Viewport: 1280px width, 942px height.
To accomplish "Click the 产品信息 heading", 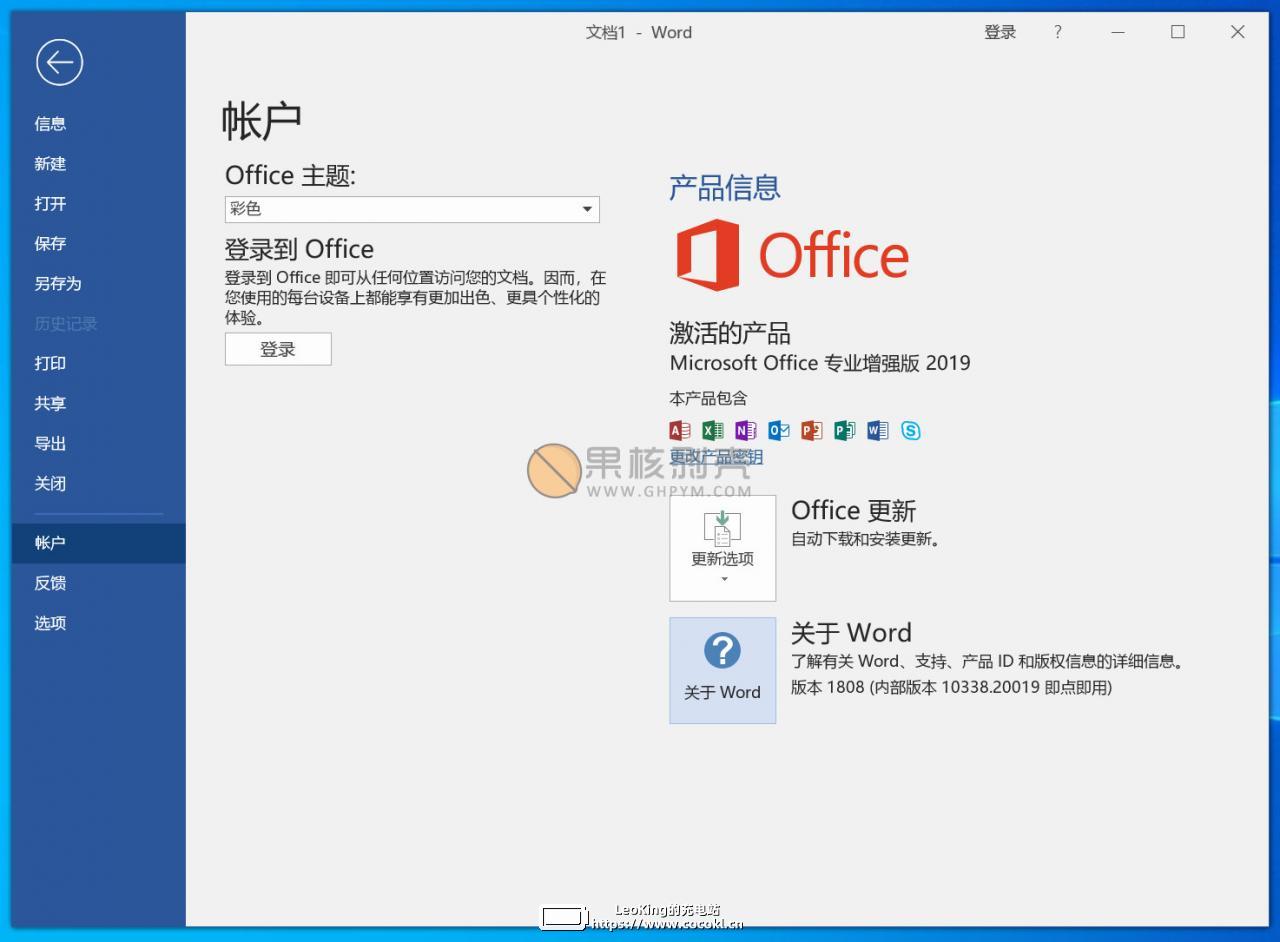I will coord(725,188).
